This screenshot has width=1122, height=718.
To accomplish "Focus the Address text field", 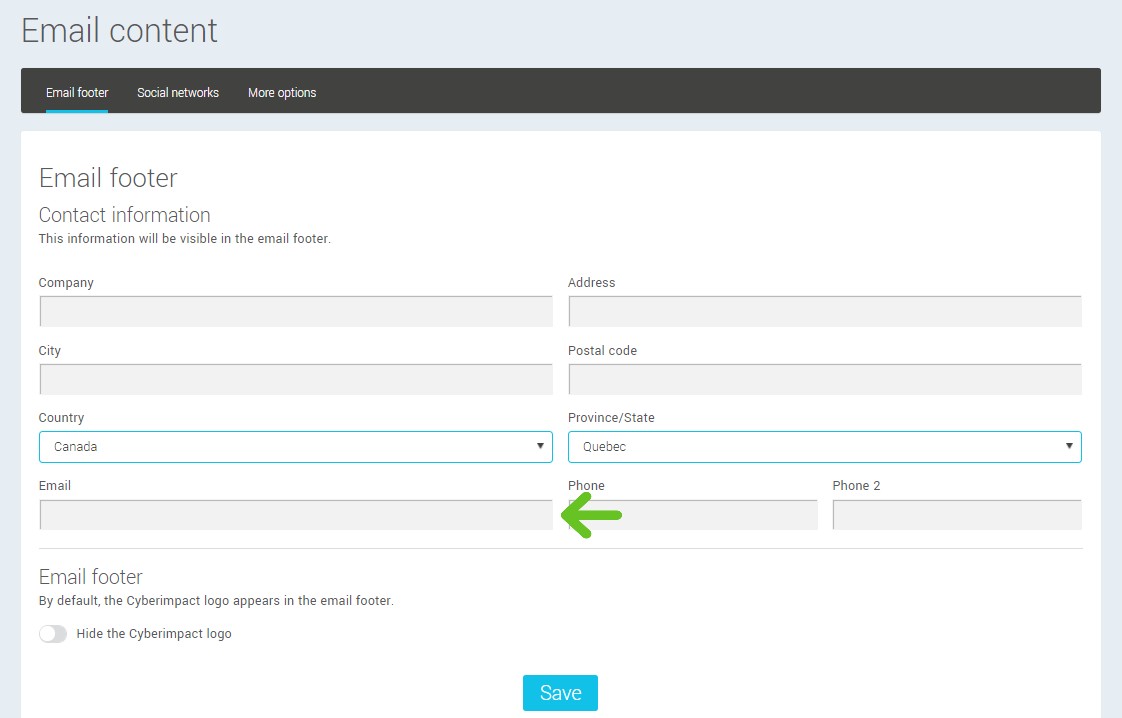I will [824, 312].
